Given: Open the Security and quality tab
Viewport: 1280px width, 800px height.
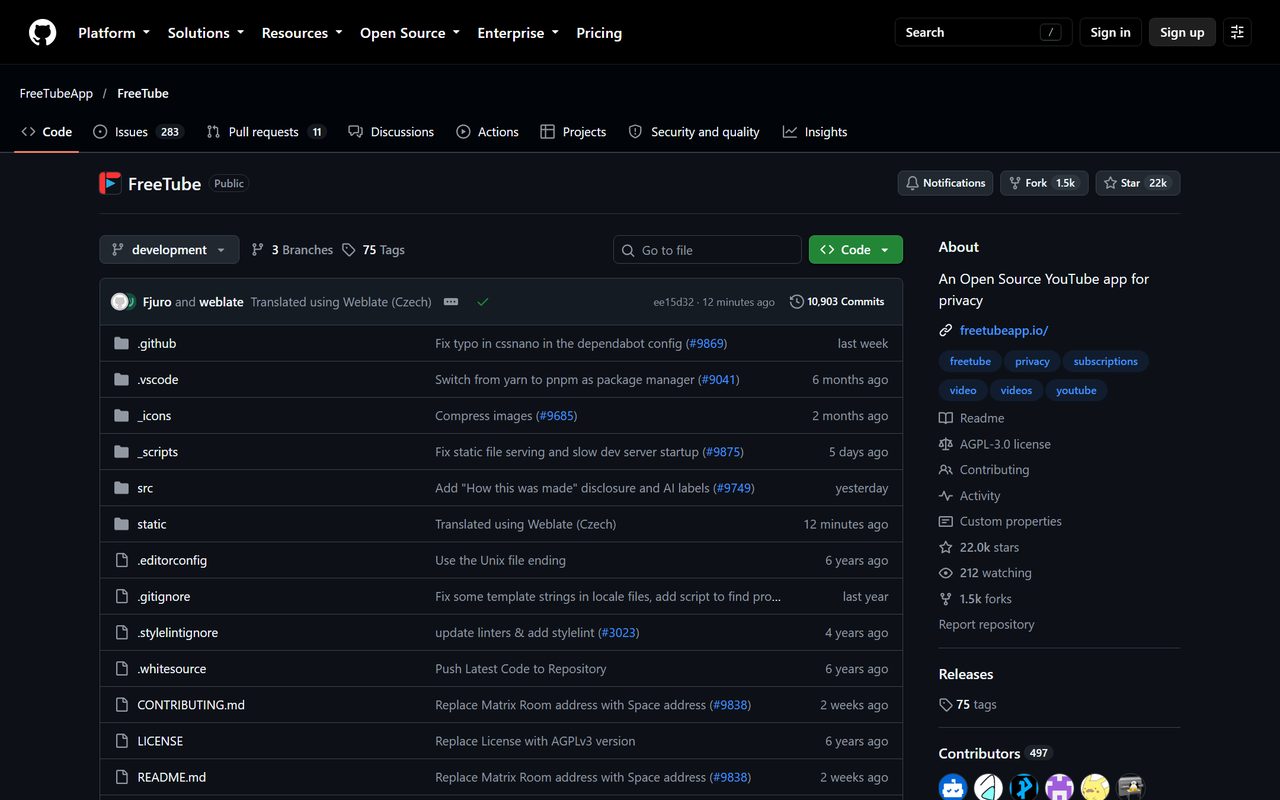Looking at the screenshot, I should (x=694, y=132).
